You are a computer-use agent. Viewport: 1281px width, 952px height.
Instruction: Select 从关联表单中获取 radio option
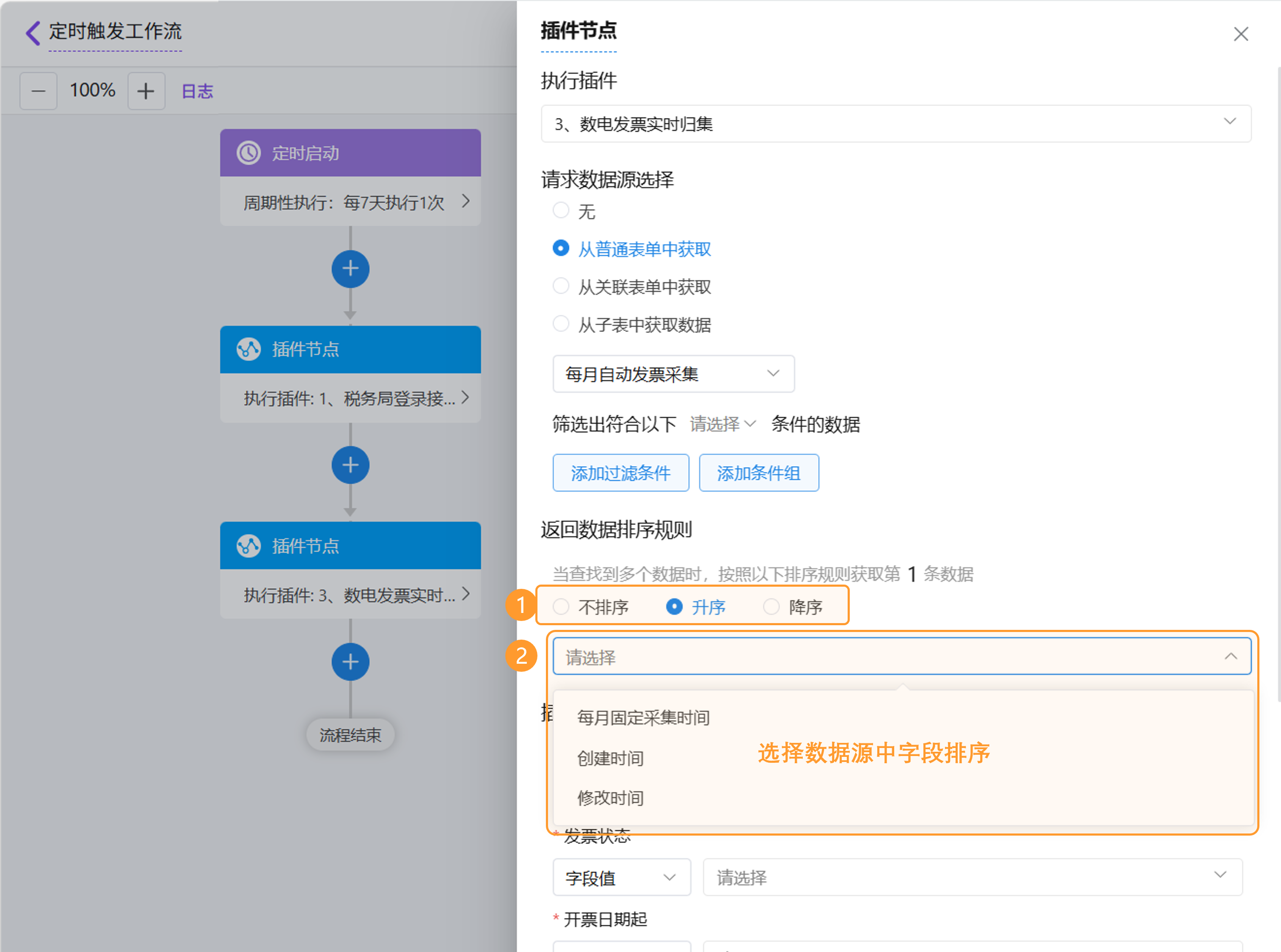tap(561, 287)
